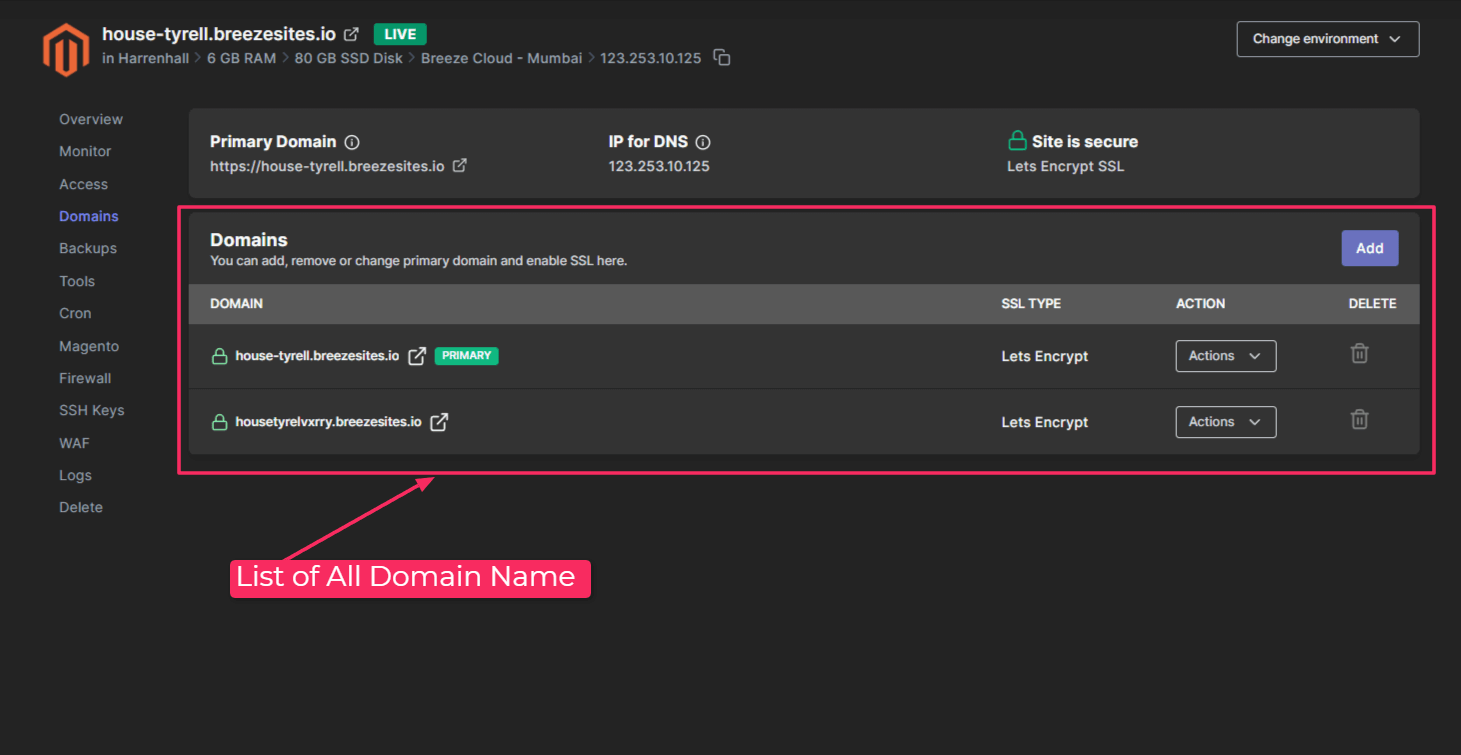The width and height of the screenshot is (1461, 755).
Task: Open Cron section in sidebar
Action: click(x=75, y=313)
